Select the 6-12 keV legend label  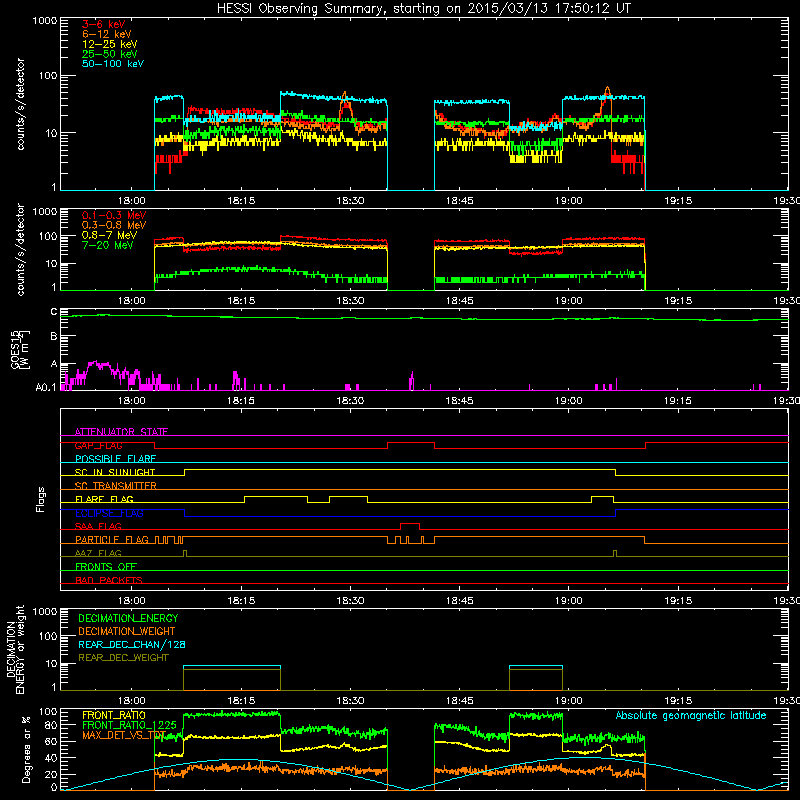point(106,34)
